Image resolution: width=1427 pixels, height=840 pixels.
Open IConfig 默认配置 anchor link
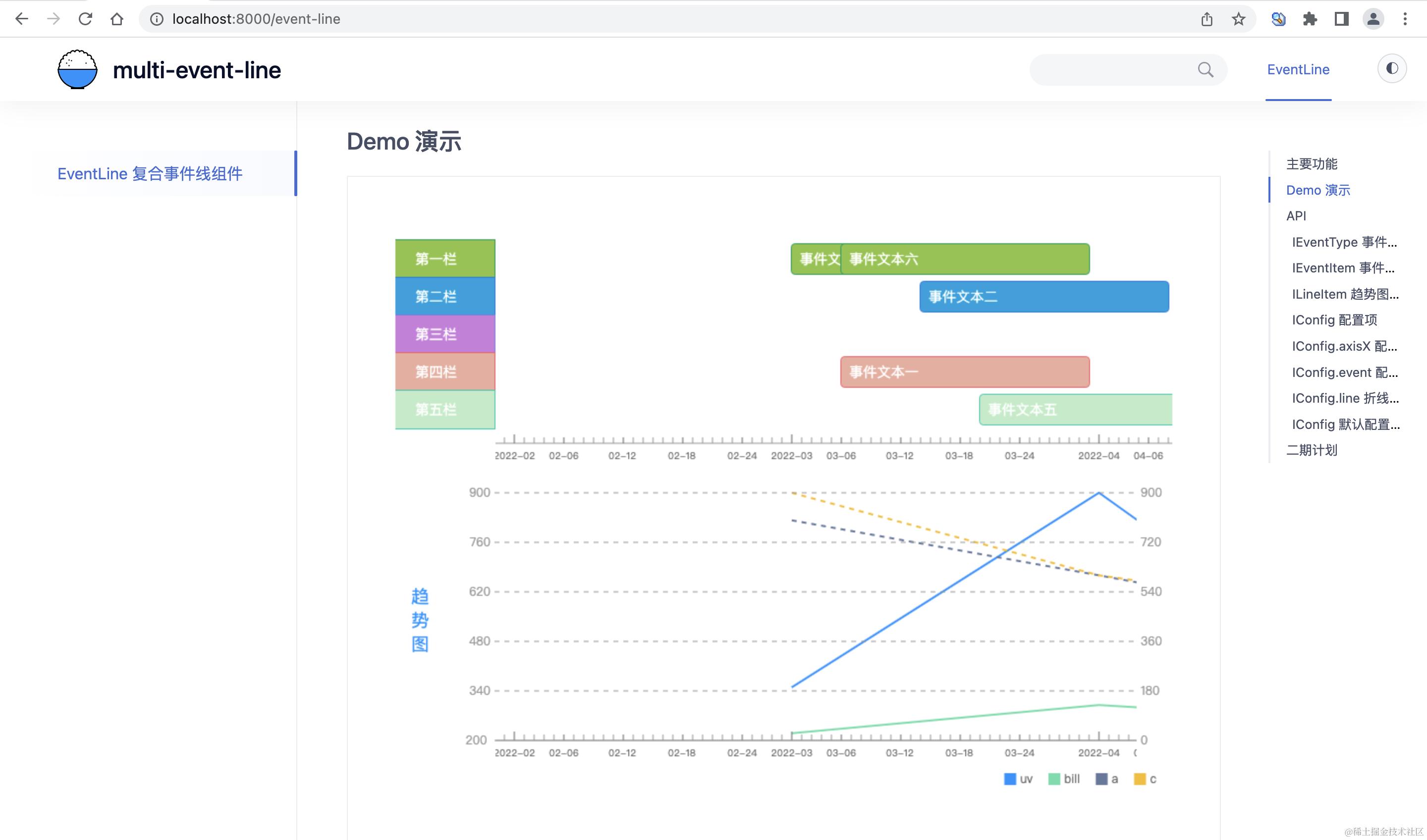[x=1346, y=424]
